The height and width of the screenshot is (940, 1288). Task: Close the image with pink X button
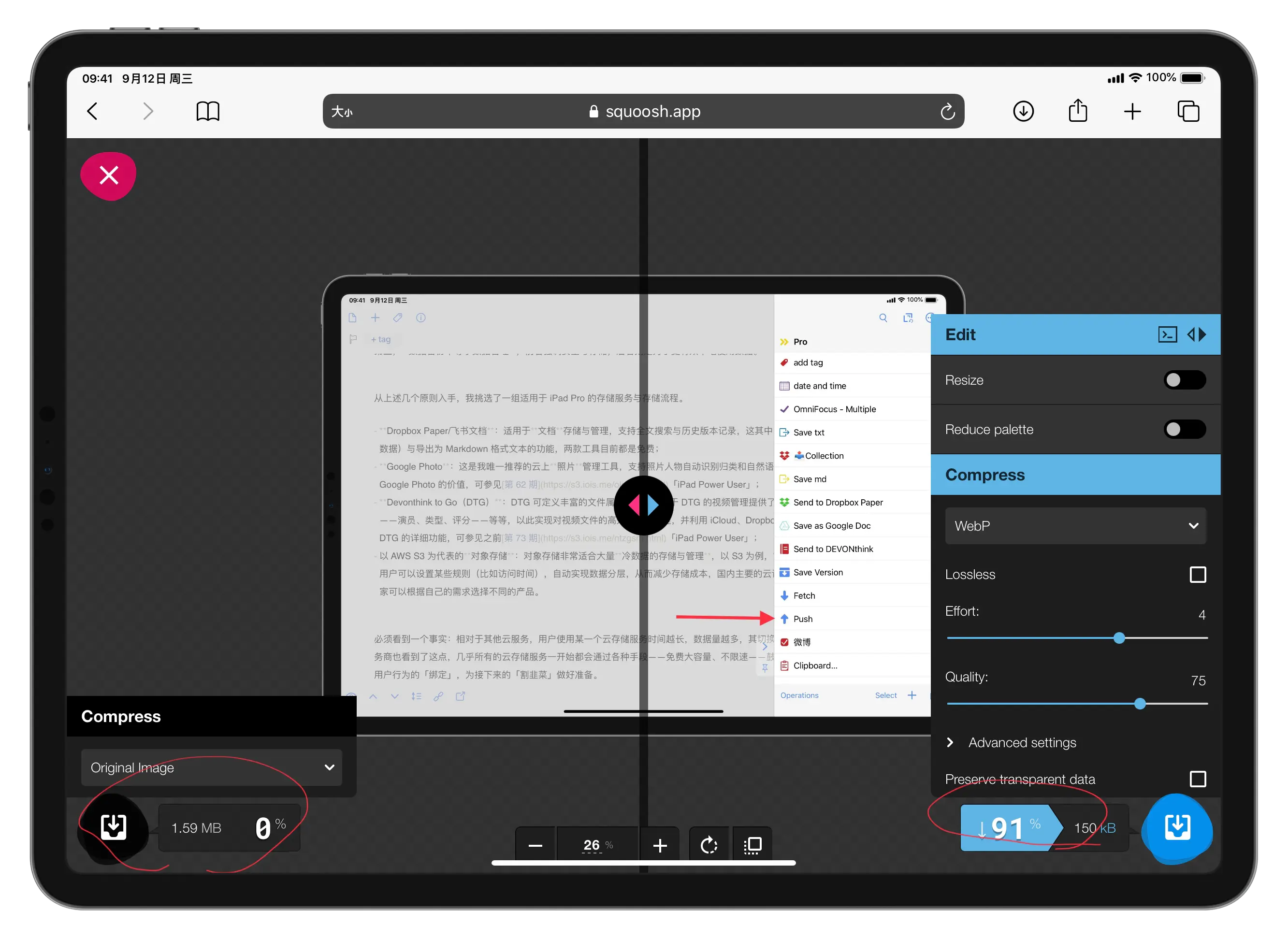point(109,176)
